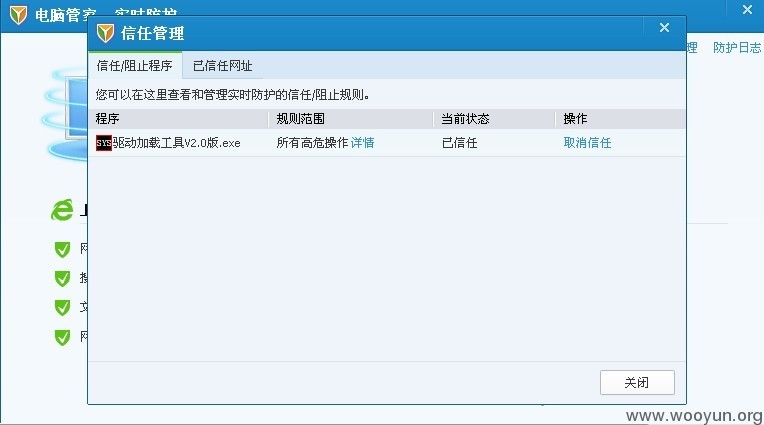Open 防护日志 in the main window

coord(737,48)
